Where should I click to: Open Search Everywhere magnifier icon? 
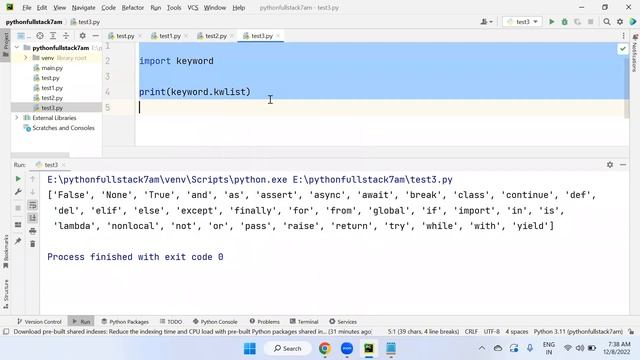(607, 22)
